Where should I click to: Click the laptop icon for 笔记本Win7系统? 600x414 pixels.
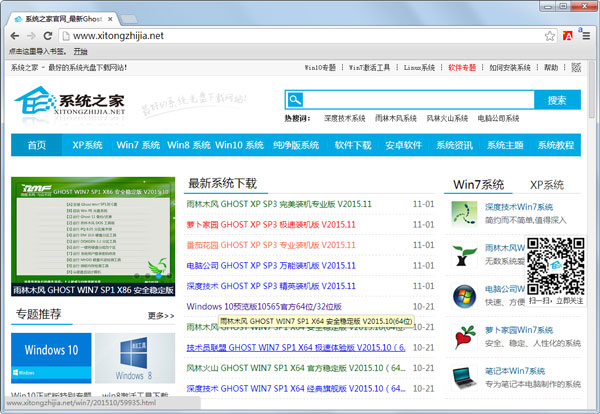[x=464, y=378]
